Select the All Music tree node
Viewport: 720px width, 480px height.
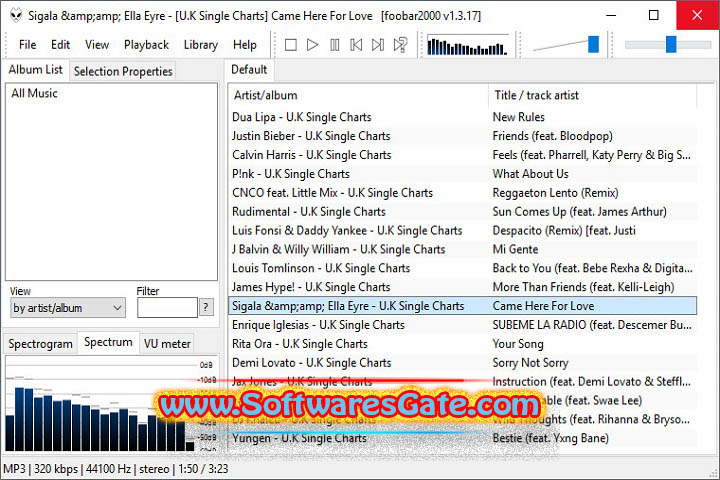(34, 93)
